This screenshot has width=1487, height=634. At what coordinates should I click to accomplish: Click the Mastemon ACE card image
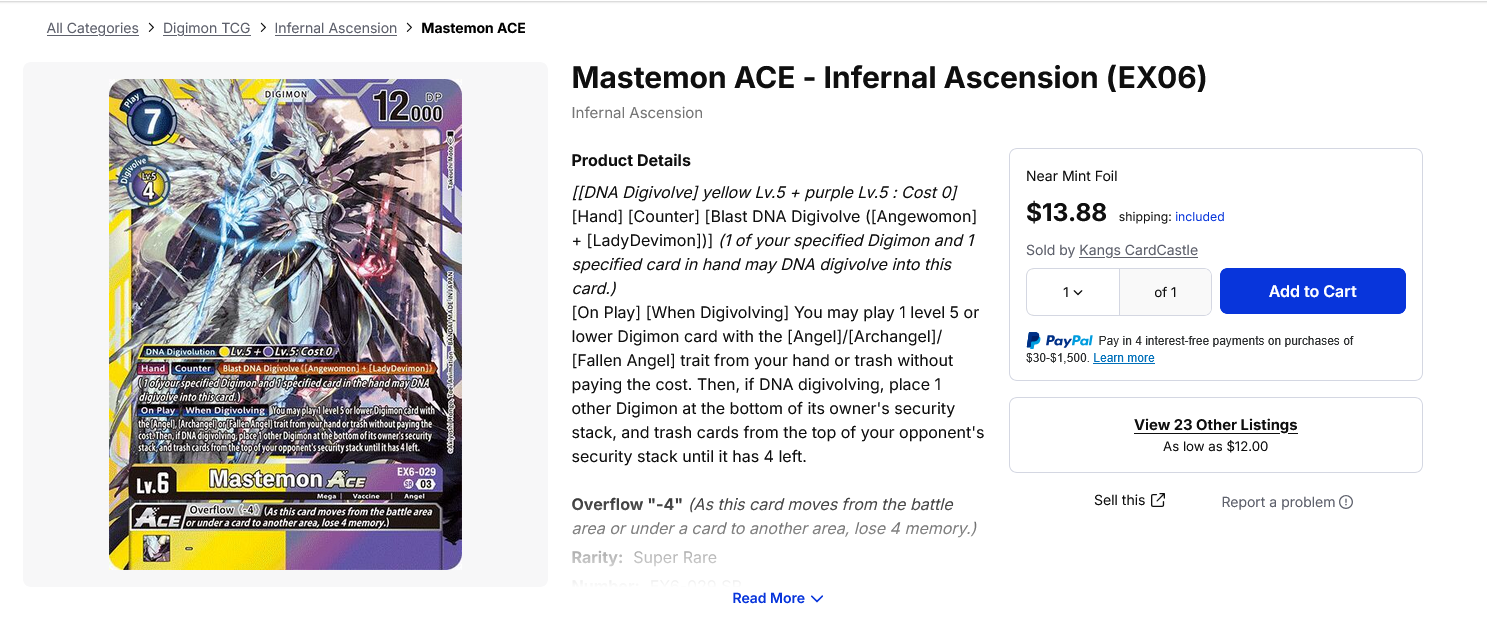(x=285, y=324)
